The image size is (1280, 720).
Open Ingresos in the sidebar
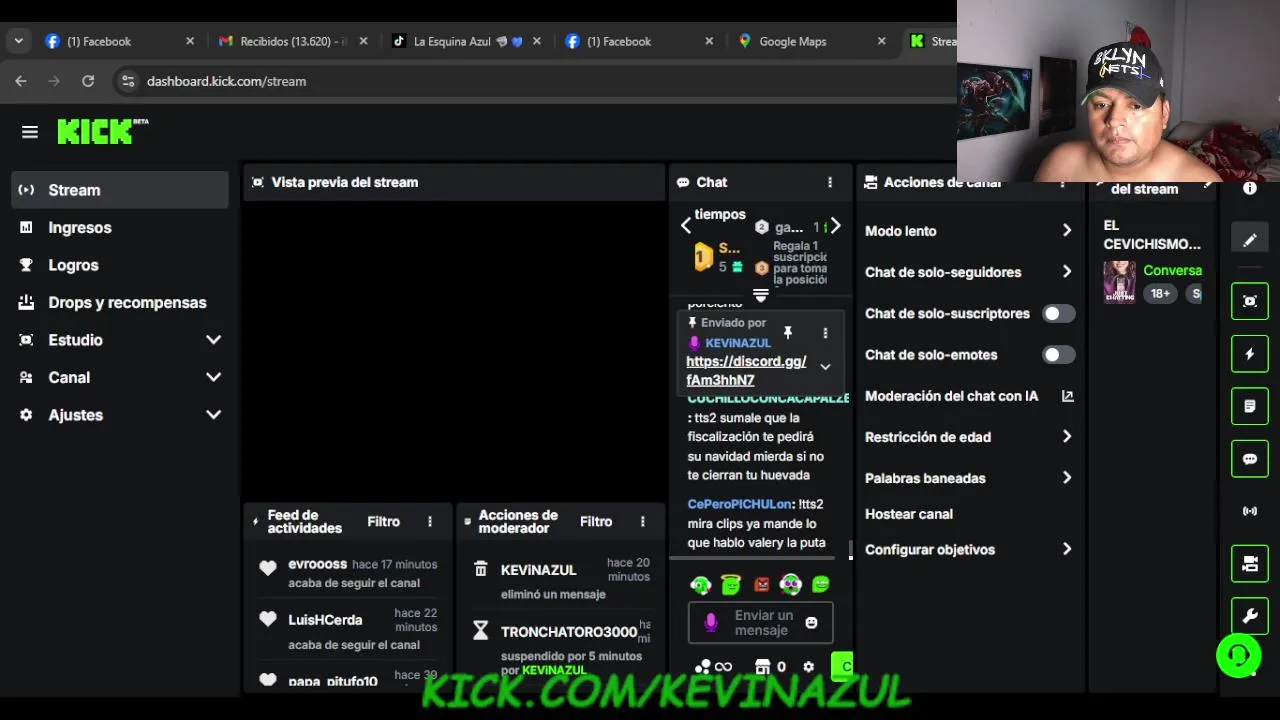pos(120,227)
